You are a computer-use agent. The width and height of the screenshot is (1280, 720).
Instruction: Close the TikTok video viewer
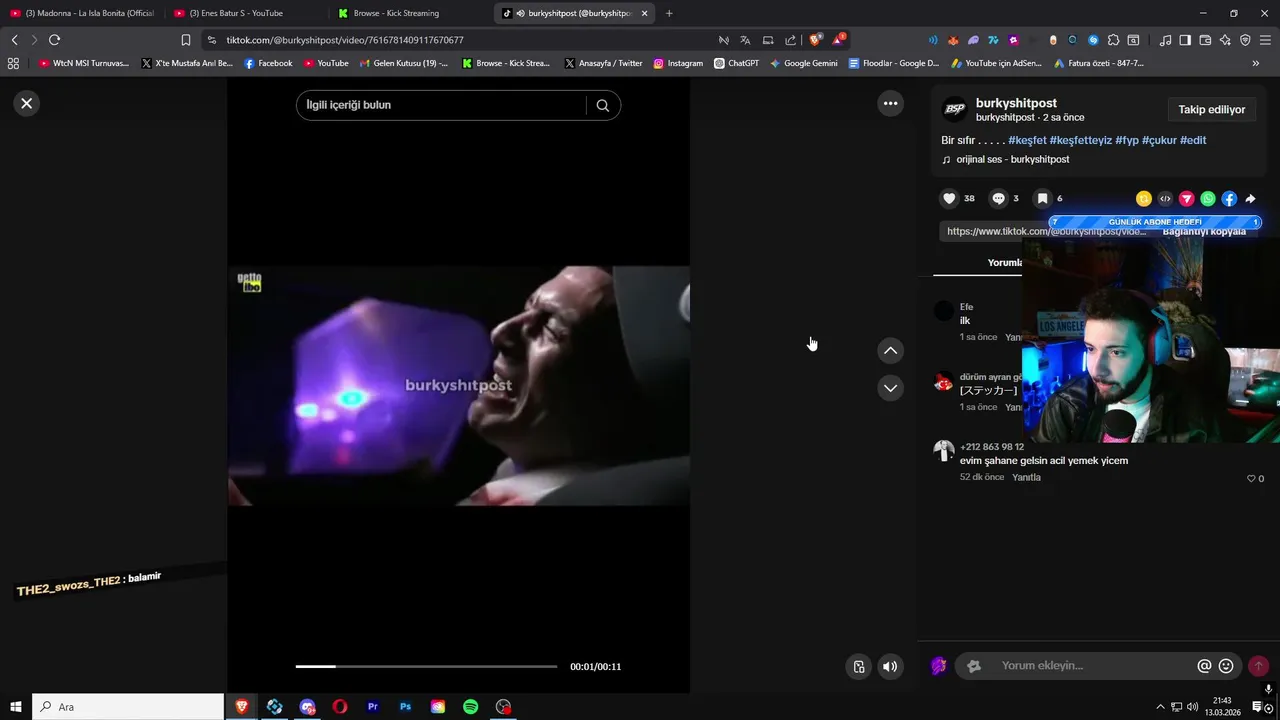click(27, 103)
